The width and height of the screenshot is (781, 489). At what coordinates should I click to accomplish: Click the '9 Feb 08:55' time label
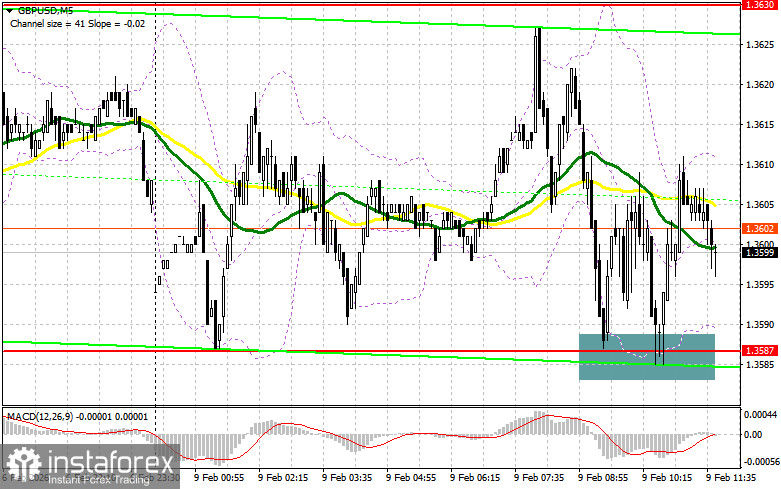(603, 478)
